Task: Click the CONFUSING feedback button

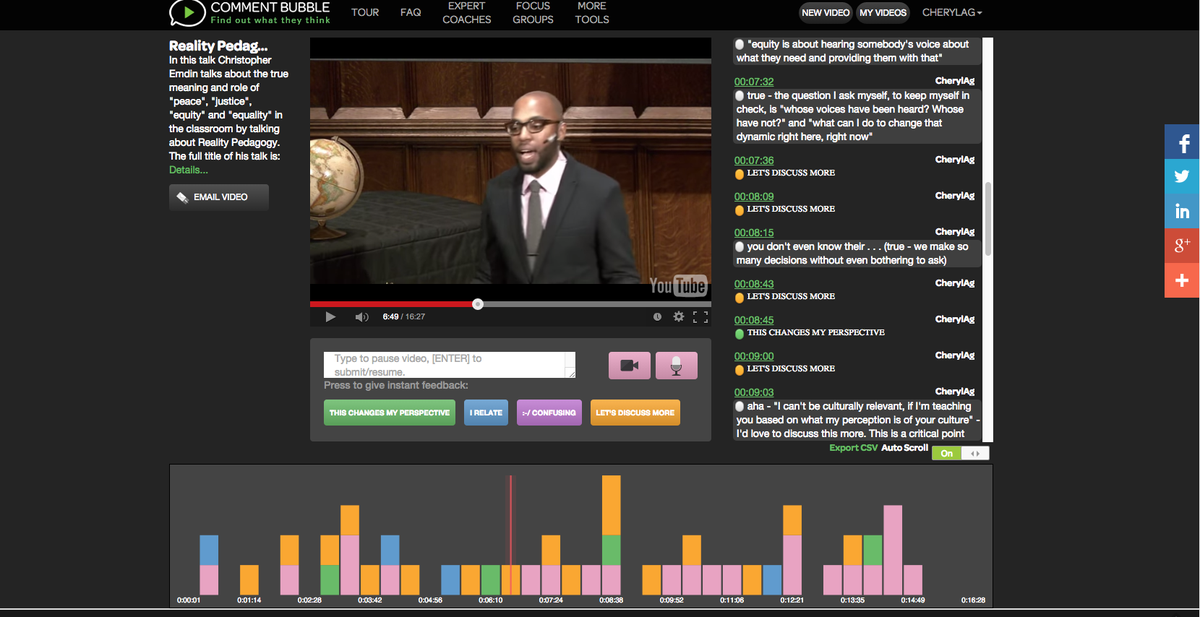Action: tap(548, 412)
